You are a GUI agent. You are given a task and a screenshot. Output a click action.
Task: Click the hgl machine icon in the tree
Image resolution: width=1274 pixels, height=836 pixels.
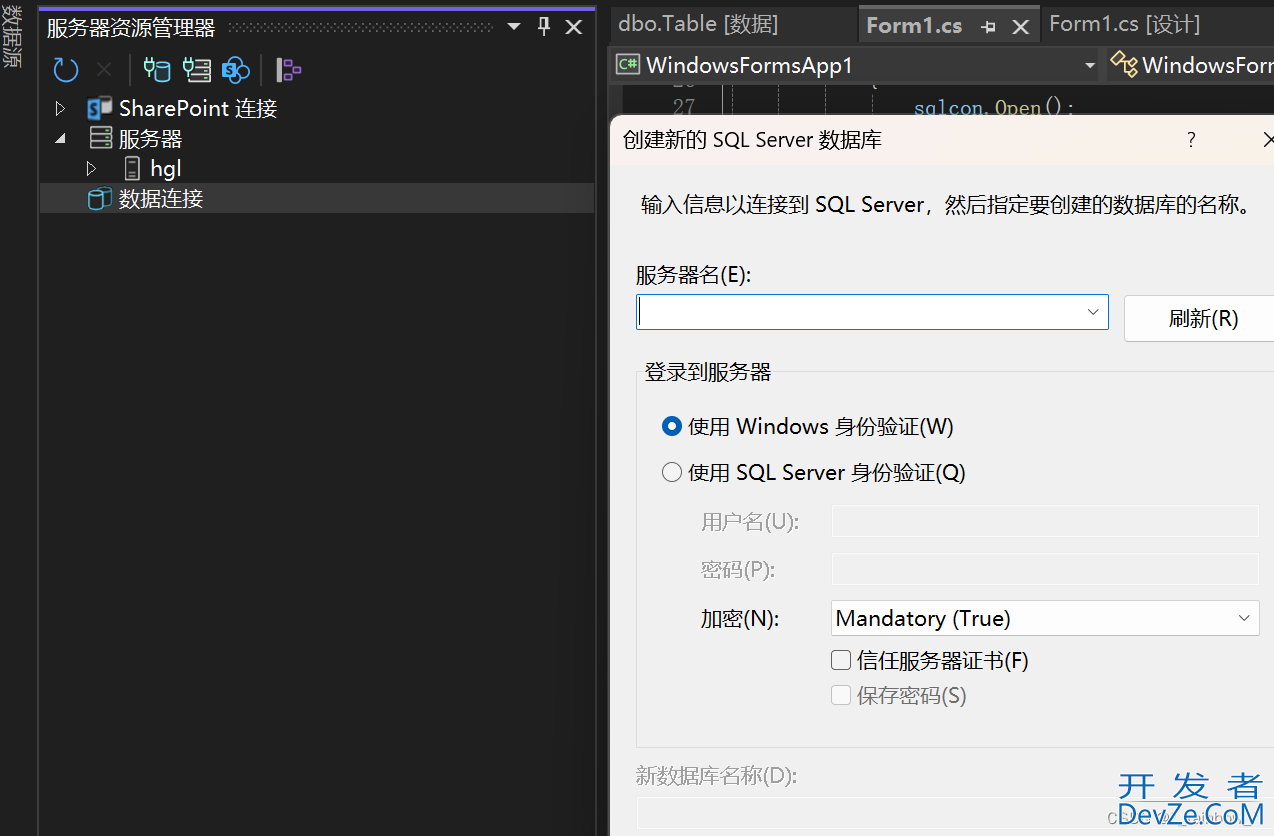pos(132,168)
